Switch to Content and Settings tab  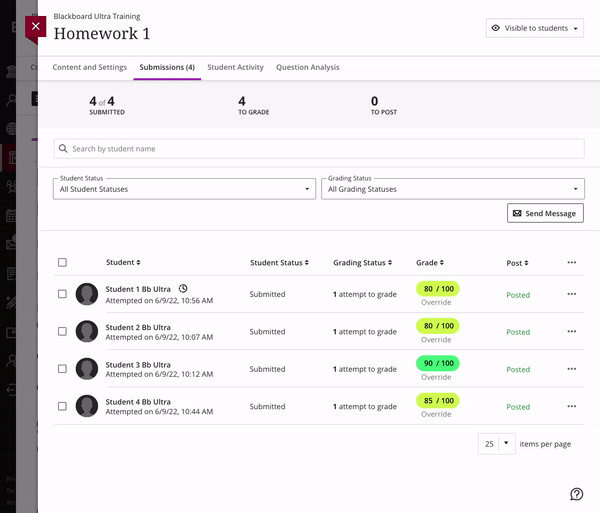tap(90, 67)
